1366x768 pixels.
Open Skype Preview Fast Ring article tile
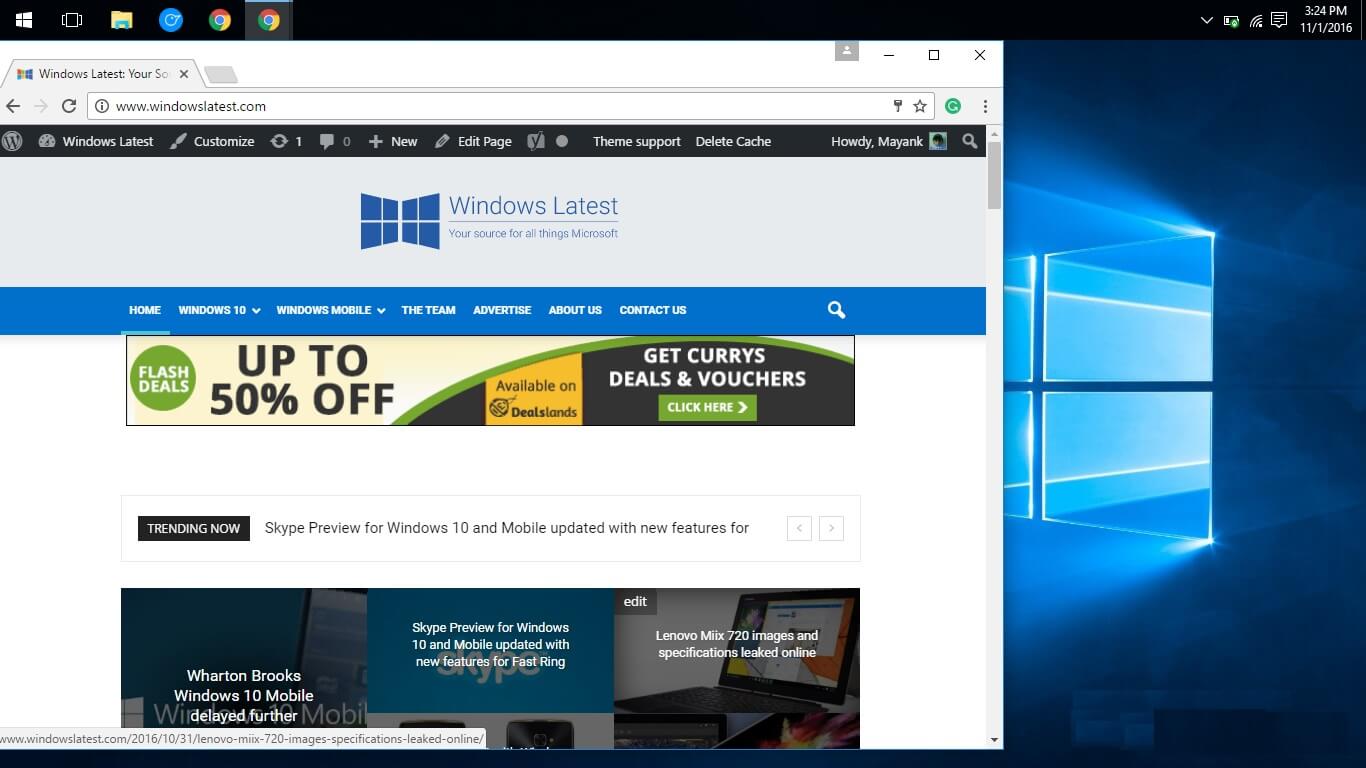(491, 645)
